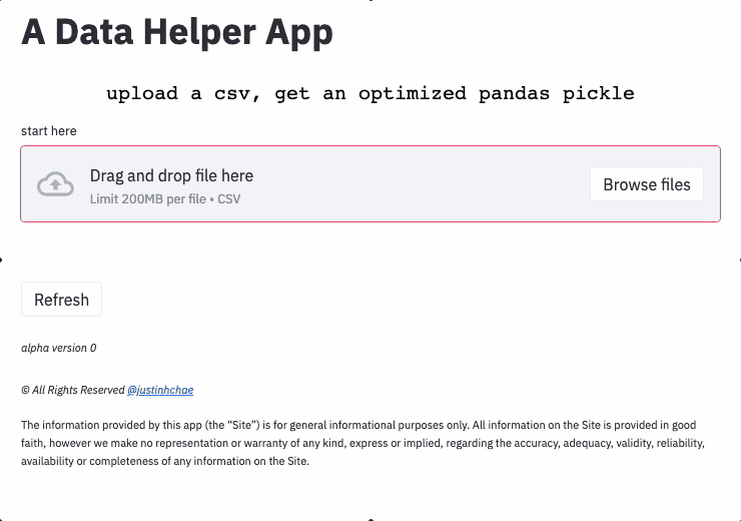The height and width of the screenshot is (521, 741).
Task: Click the top center handle dot
Action: click(371, 1)
